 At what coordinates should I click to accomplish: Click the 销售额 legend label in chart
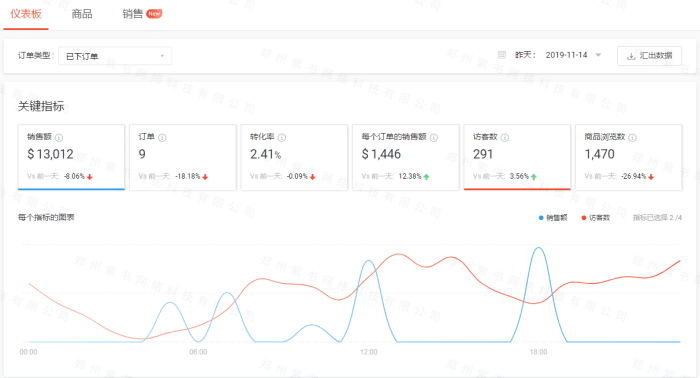pos(557,218)
